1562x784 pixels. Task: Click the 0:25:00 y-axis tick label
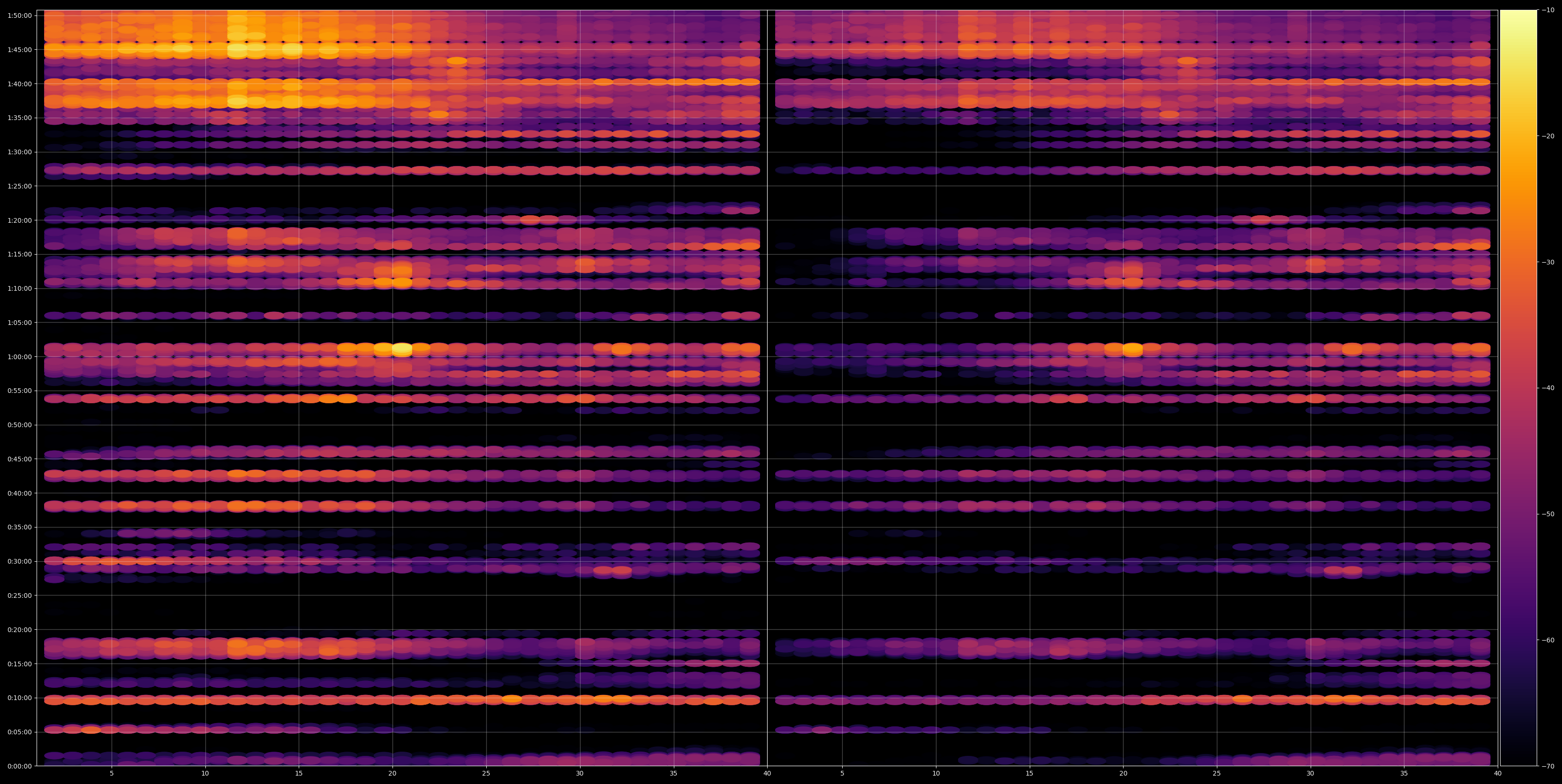click(x=19, y=596)
